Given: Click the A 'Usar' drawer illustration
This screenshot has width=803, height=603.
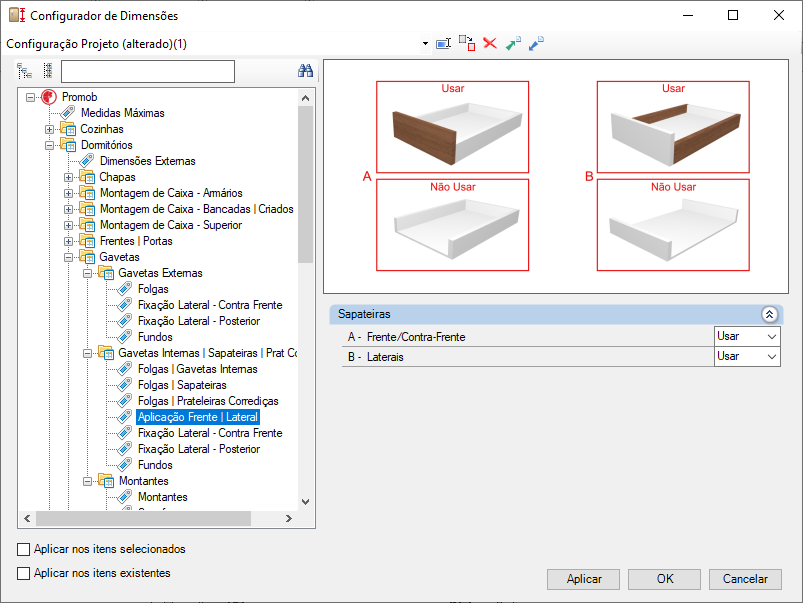Looking at the screenshot, I should (x=453, y=127).
